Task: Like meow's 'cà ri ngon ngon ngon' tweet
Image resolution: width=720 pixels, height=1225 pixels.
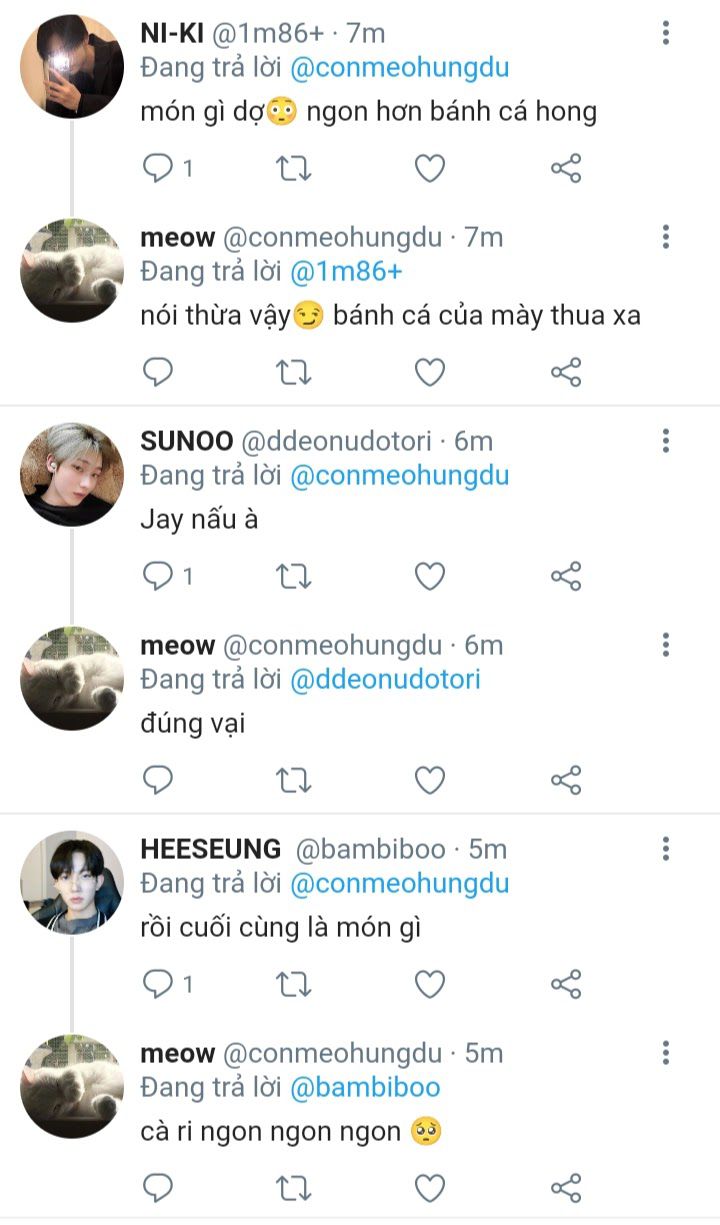Action: click(x=430, y=1188)
